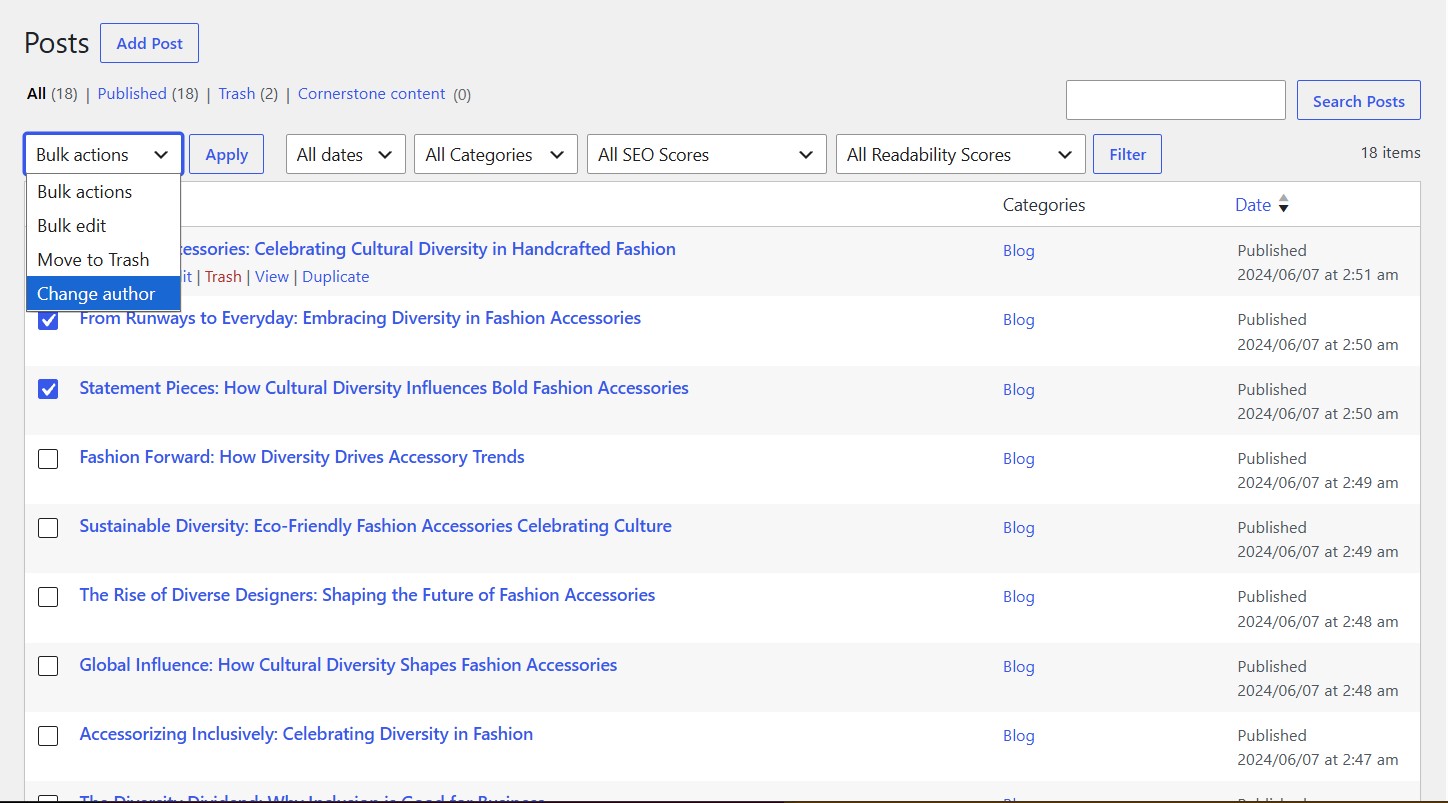Click the sort arrows beside the Date header

(x=1283, y=205)
